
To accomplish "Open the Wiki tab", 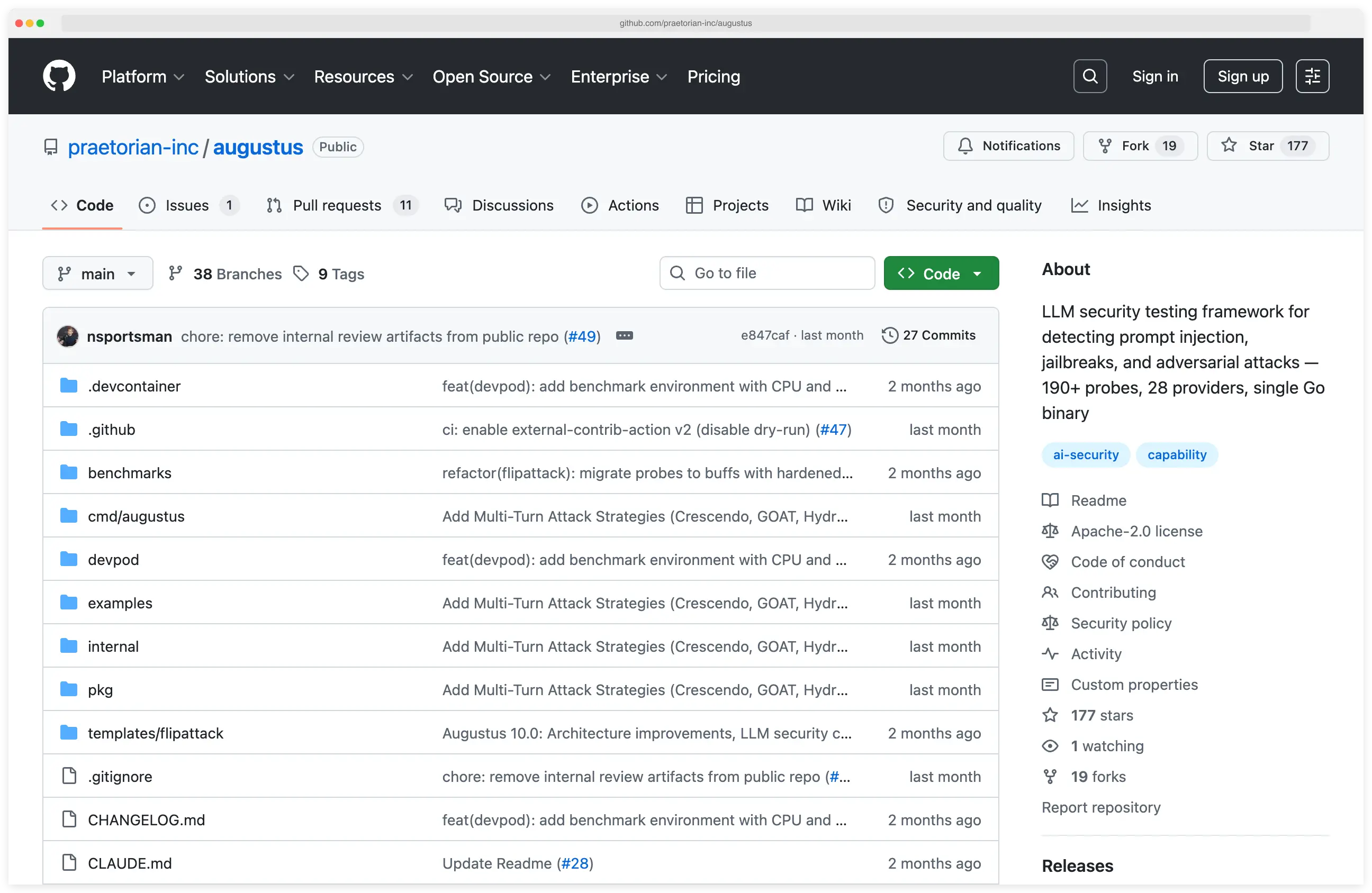I will (823, 205).
